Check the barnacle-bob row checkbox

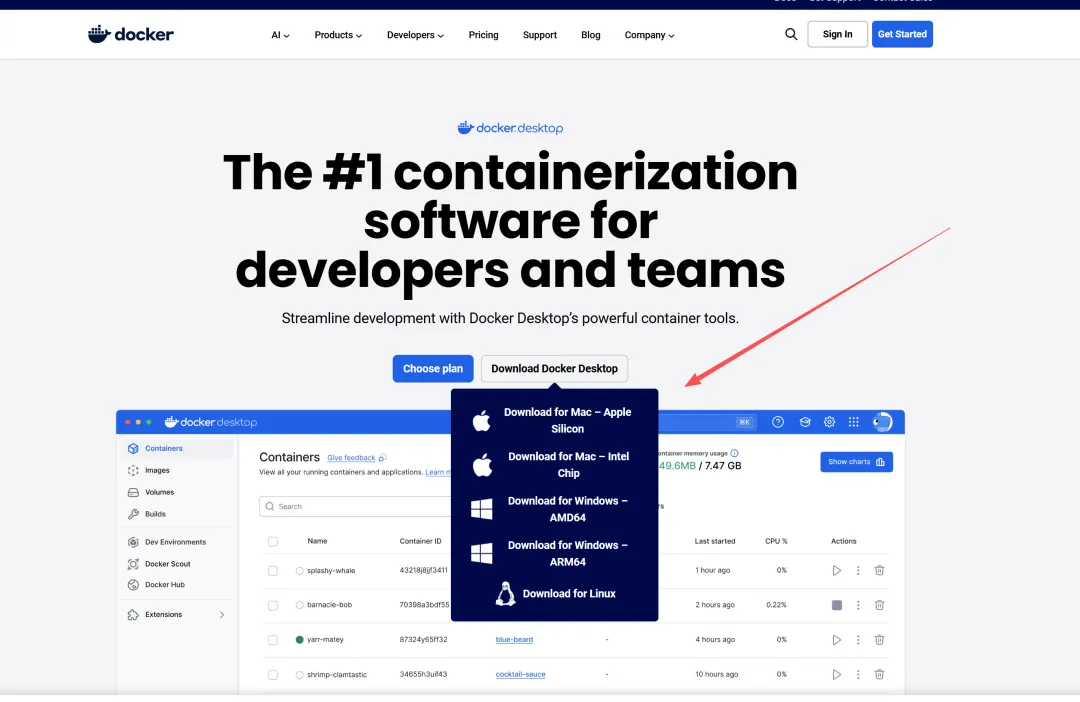(x=273, y=606)
